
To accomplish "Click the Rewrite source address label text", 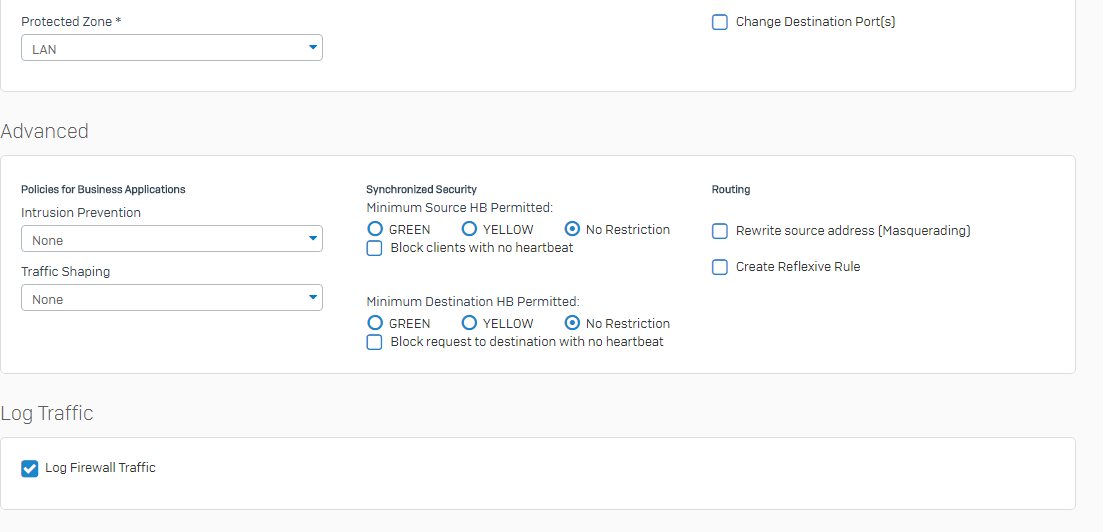I will pyautogui.click(x=853, y=231).
